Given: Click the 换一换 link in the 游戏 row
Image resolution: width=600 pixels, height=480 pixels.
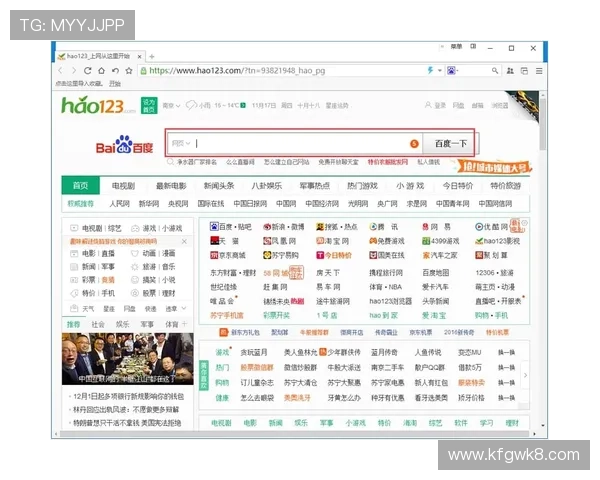Looking at the screenshot, I should (x=506, y=352).
